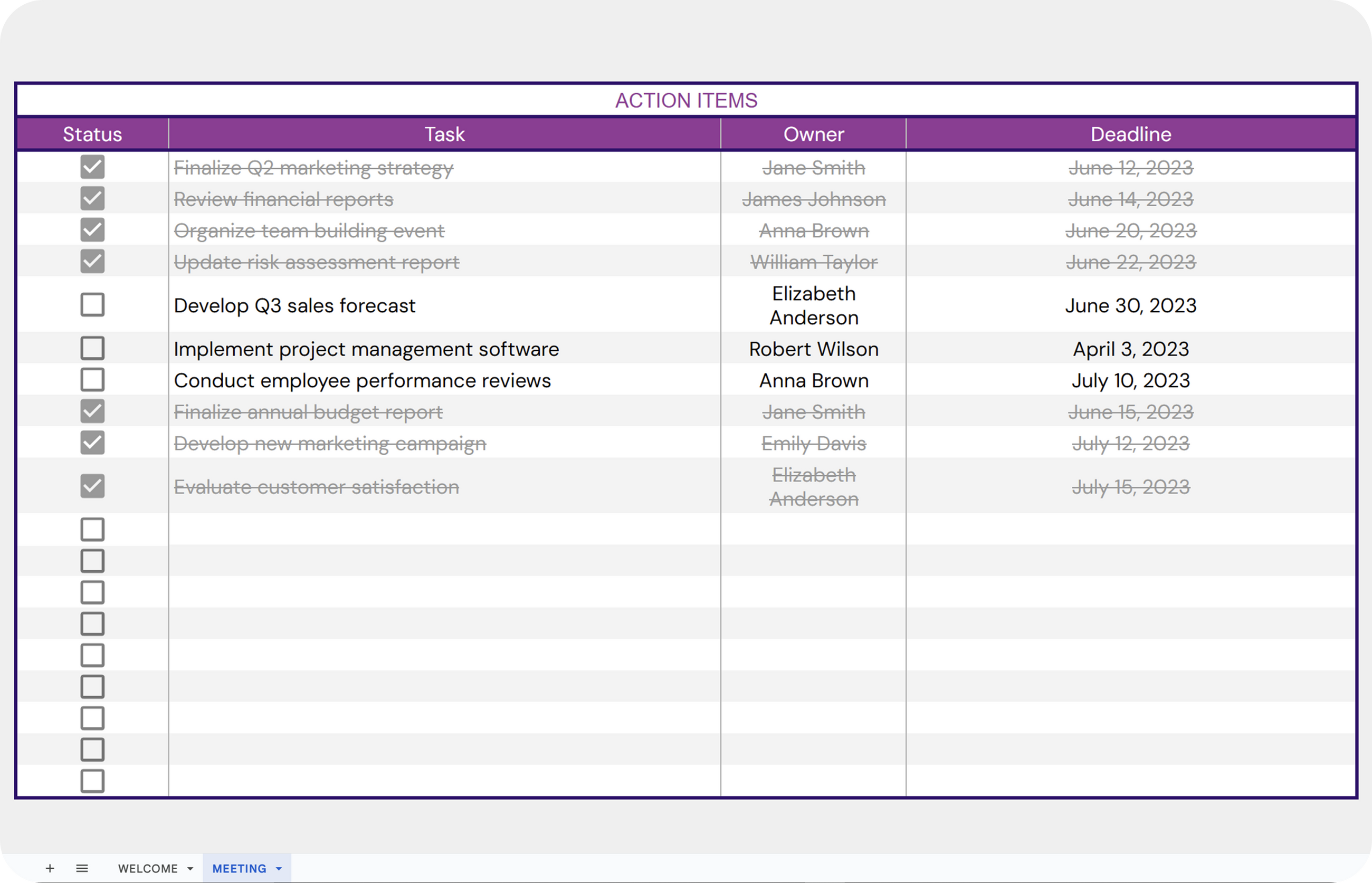Uncheck Finalize Q2 marketing strategy checkbox
Viewport: 1372px width, 883px height.
coord(92,167)
